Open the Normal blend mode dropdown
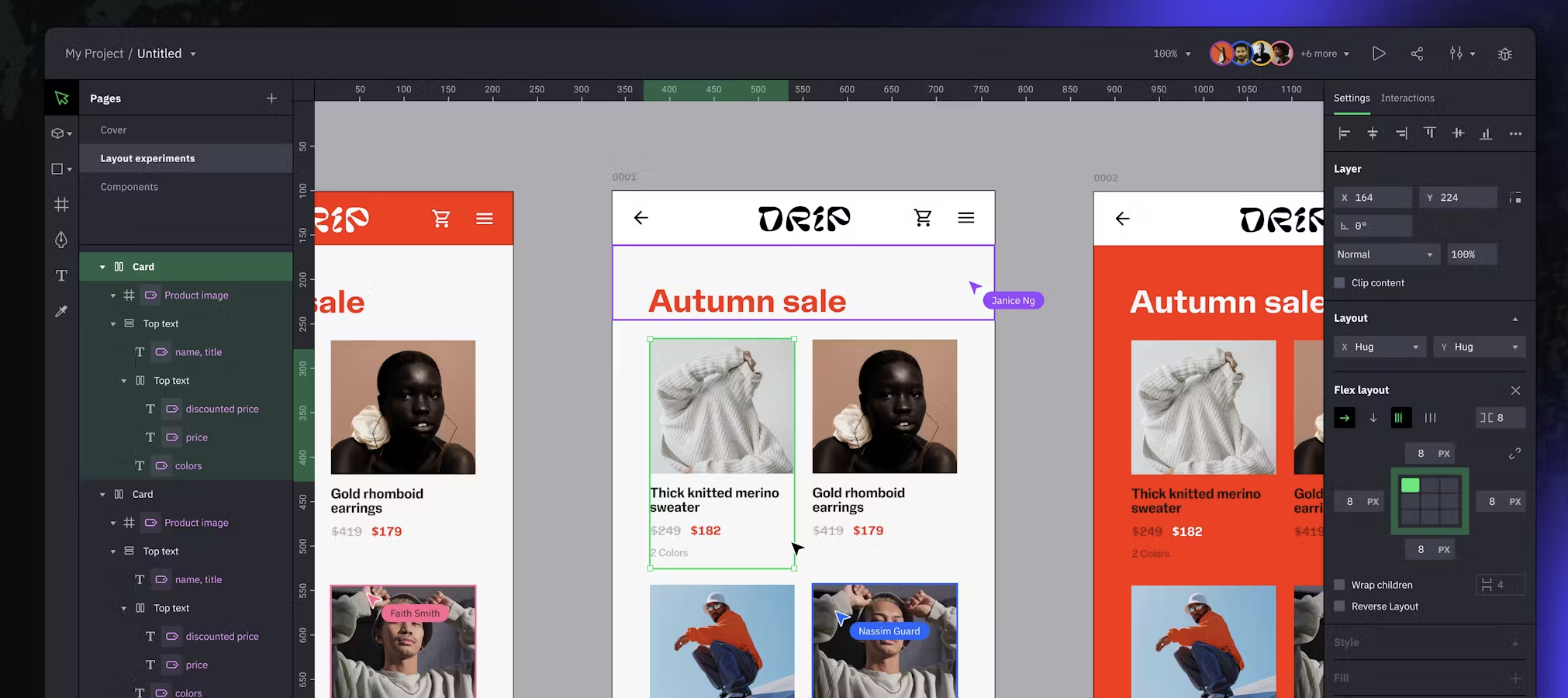The image size is (1568, 698). (x=1387, y=254)
